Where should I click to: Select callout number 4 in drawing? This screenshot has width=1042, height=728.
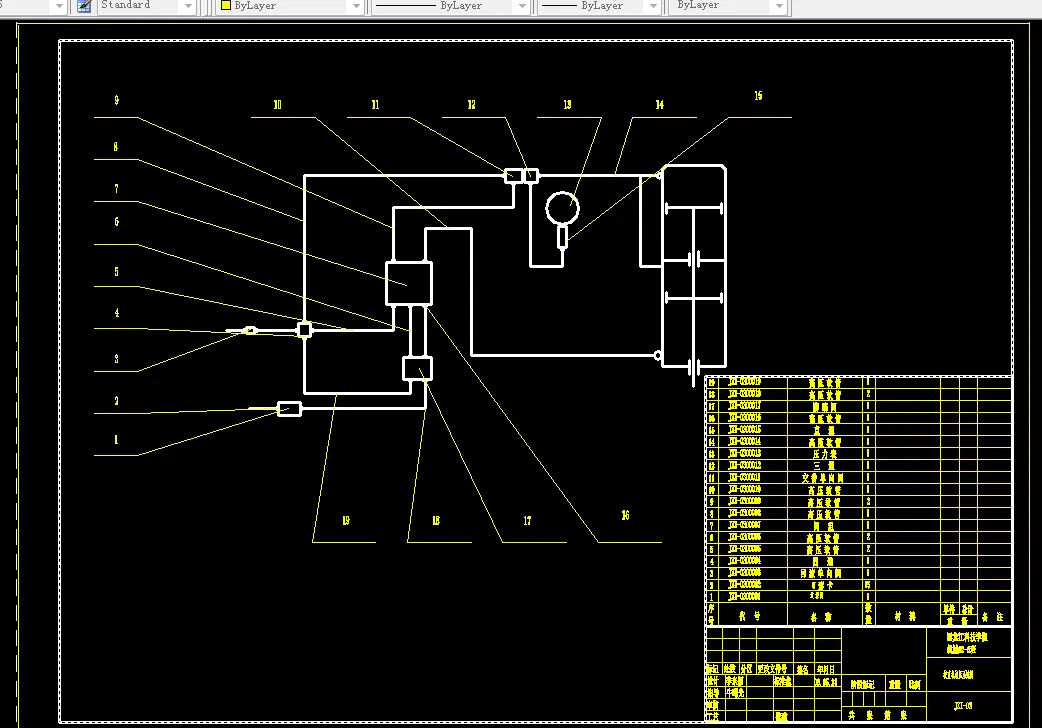(116, 313)
